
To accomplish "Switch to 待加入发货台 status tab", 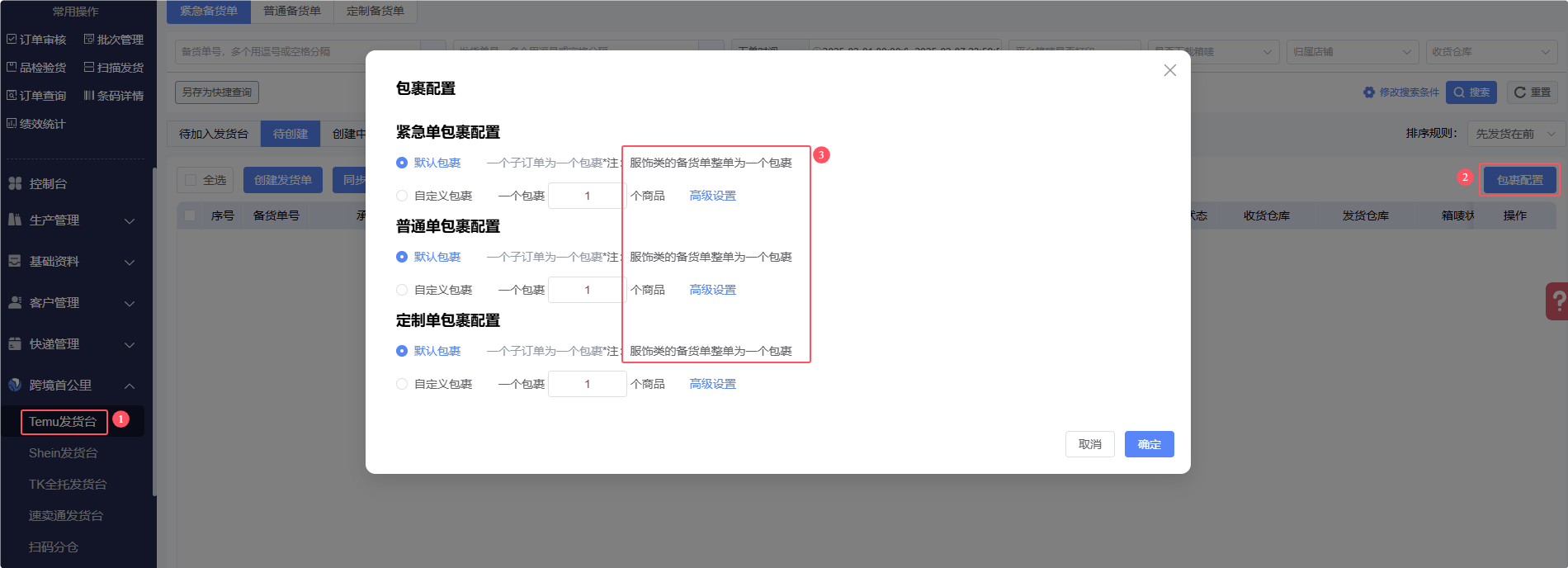I will (214, 134).
